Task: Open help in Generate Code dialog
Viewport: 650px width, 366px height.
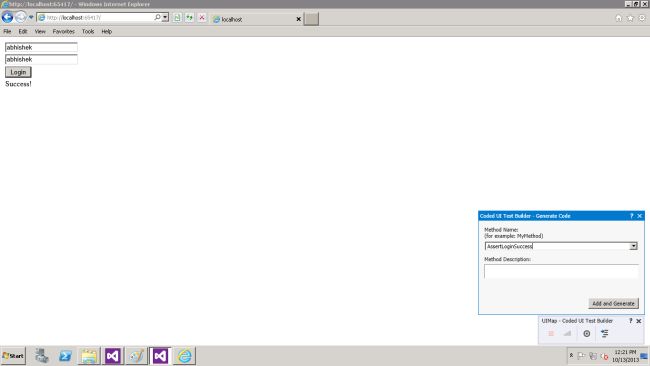Action: click(632, 216)
